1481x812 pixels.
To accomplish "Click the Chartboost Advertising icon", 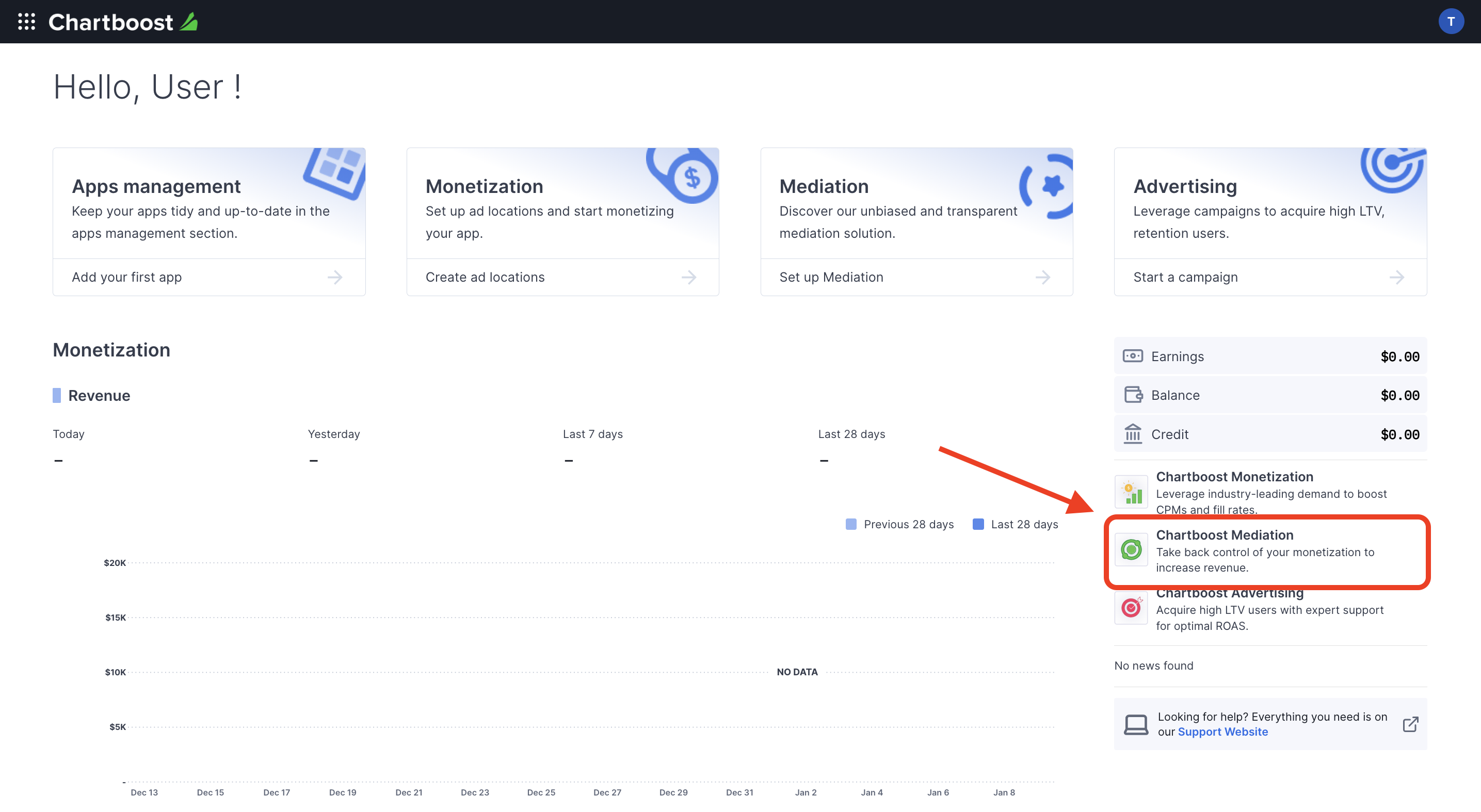I will click(1131, 607).
